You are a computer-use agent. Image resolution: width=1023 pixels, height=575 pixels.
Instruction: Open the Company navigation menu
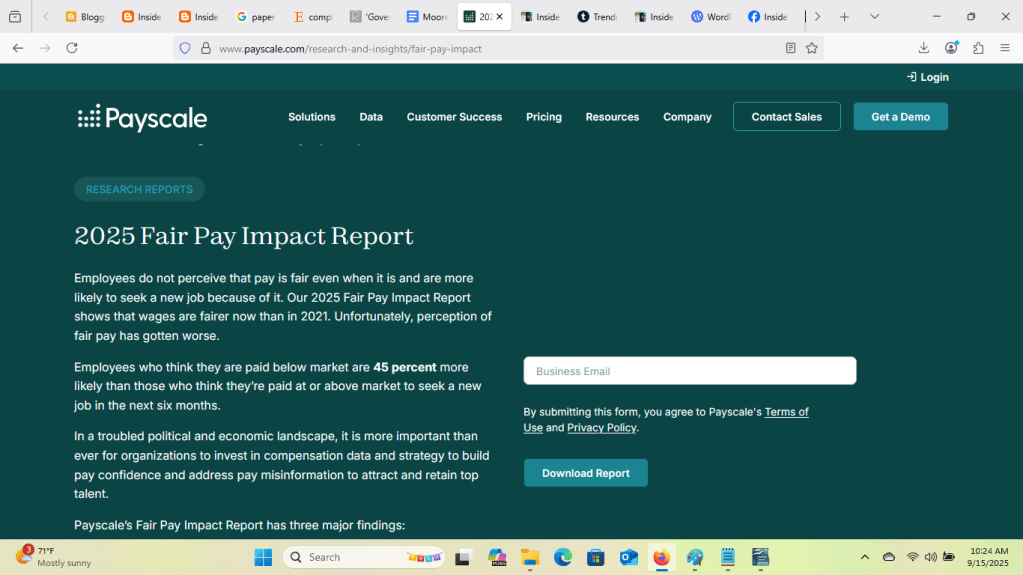[687, 117]
